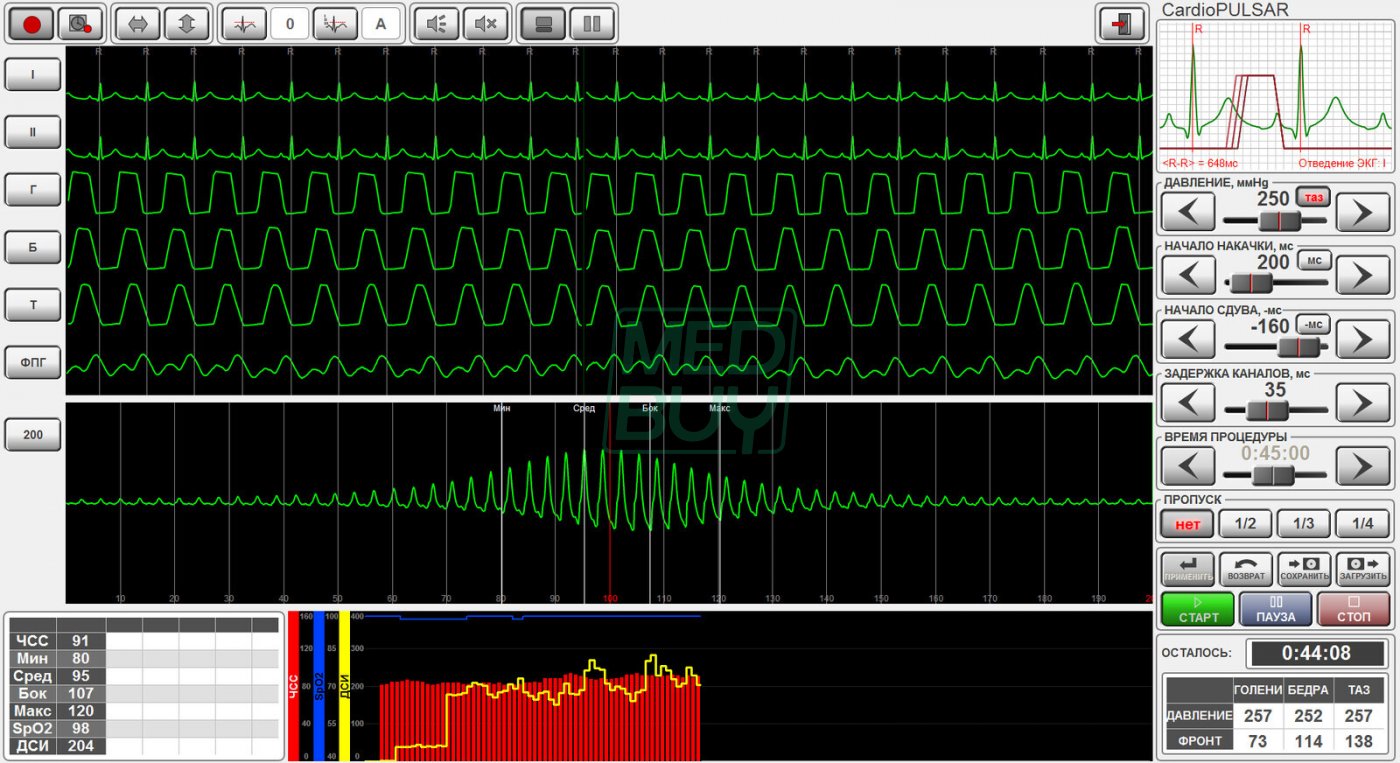Click the ECG preview thumbnail under CardioPULSAR
1400x763 pixels.
pyautogui.click(x=1275, y=97)
